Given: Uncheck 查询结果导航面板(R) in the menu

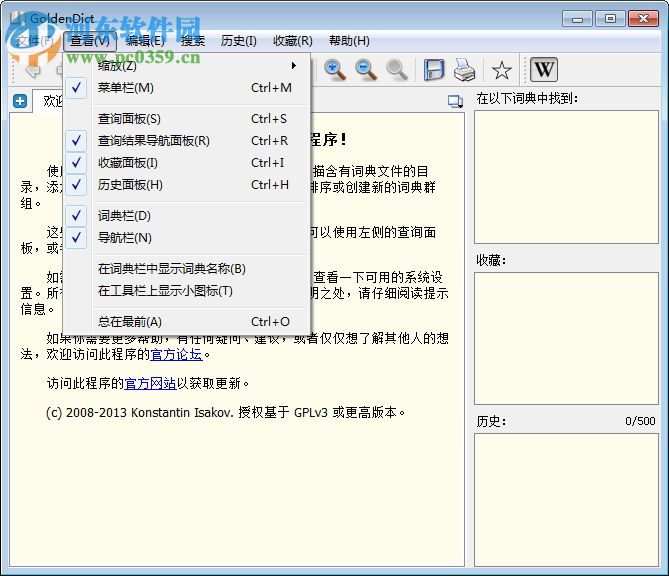Looking at the screenshot, I should point(186,141).
